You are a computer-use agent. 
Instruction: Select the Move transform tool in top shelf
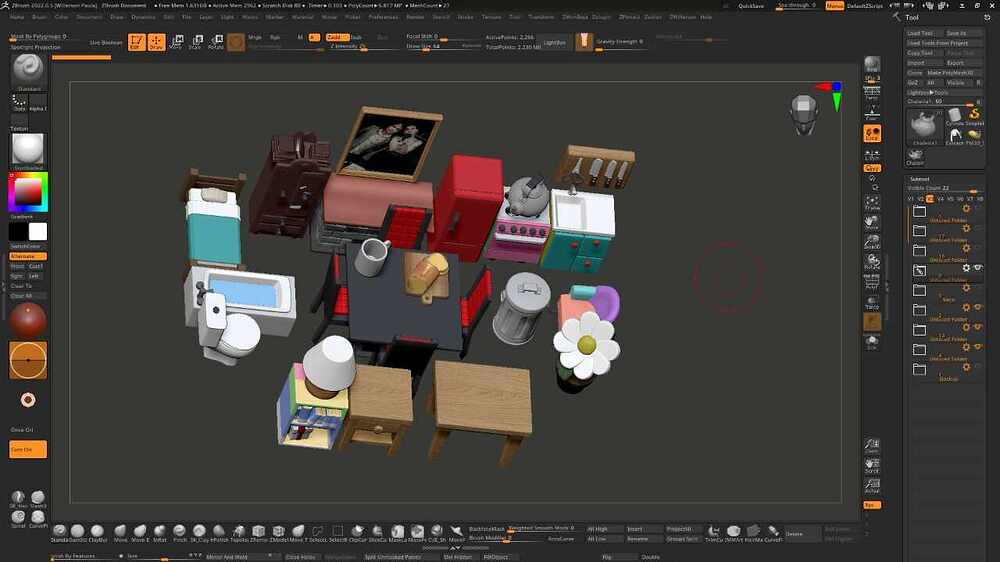[177, 42]
